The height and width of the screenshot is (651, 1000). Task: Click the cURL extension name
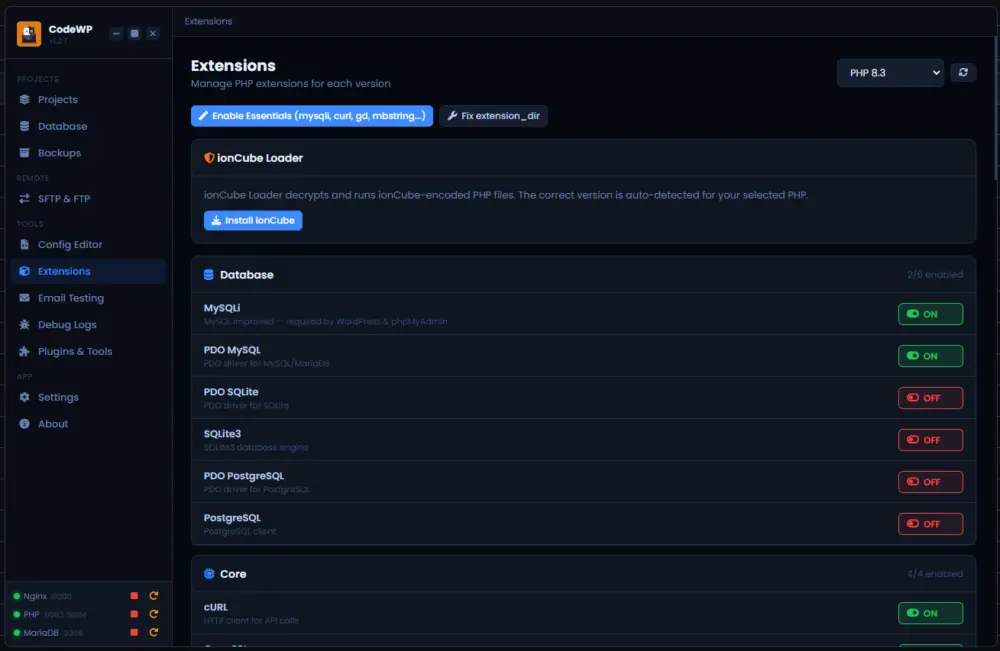216,608
